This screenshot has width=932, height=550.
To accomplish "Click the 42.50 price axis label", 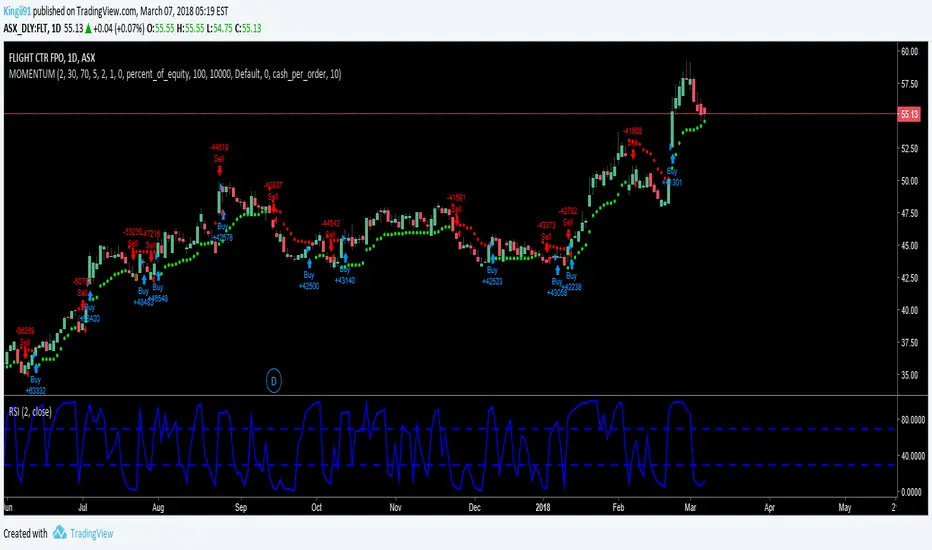I will (909, 278).
